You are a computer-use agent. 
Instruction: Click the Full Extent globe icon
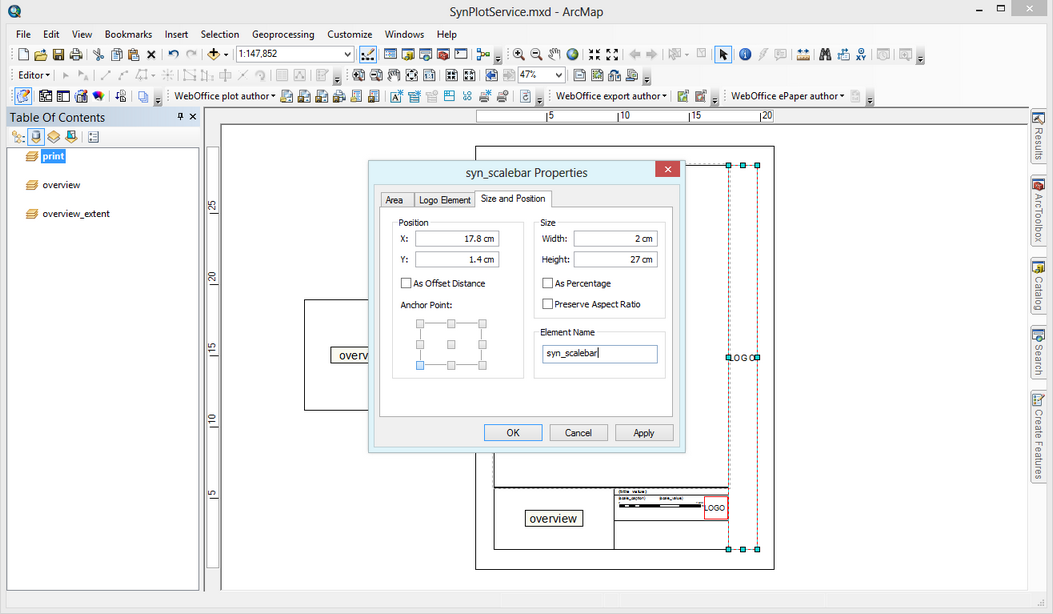coord(572,55)
